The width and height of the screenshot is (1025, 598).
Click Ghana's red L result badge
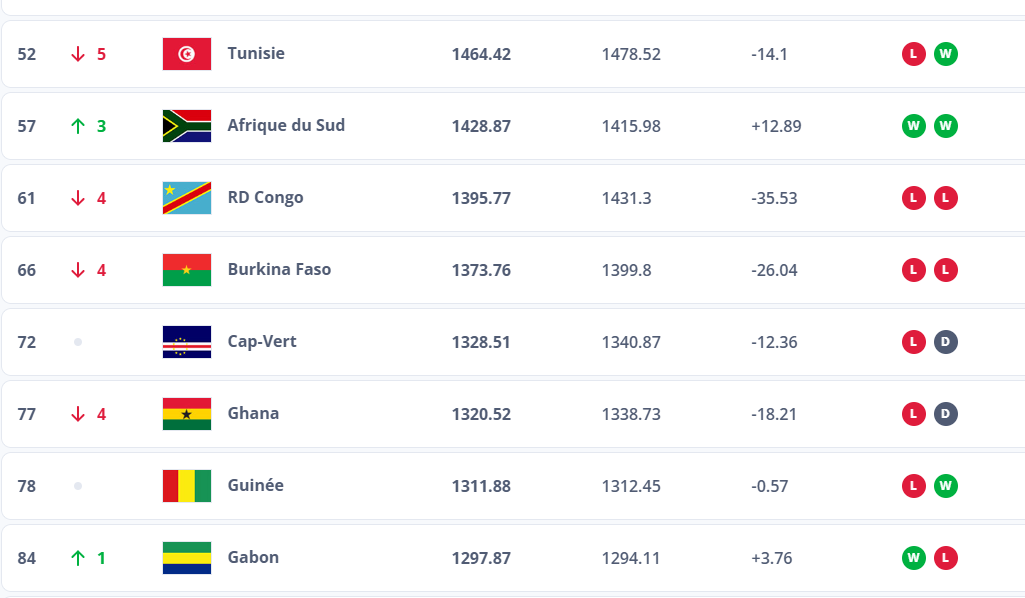914,414
